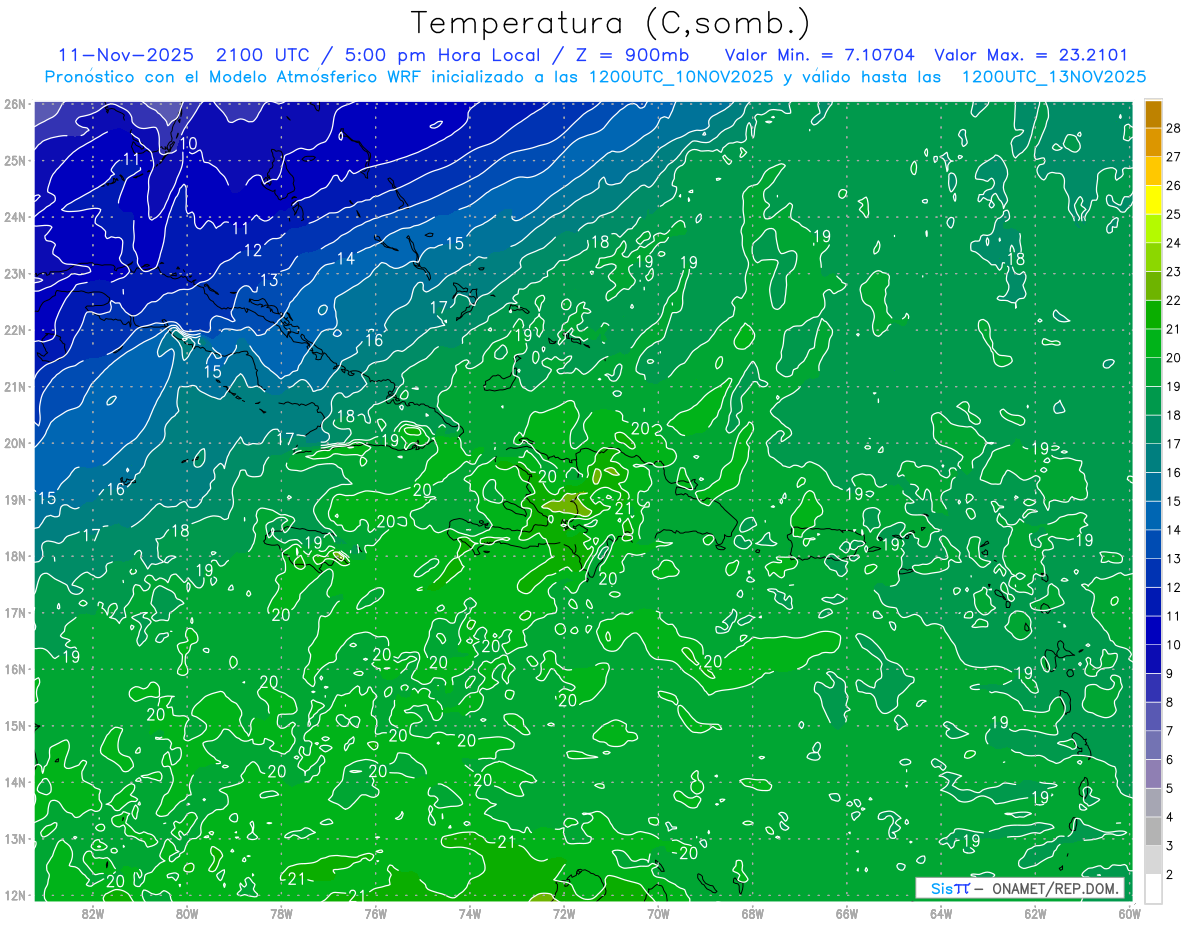Click the brown swatch above 28 on scale
This screenshot has width=1200, height=927.
(x=1154, y=114)
